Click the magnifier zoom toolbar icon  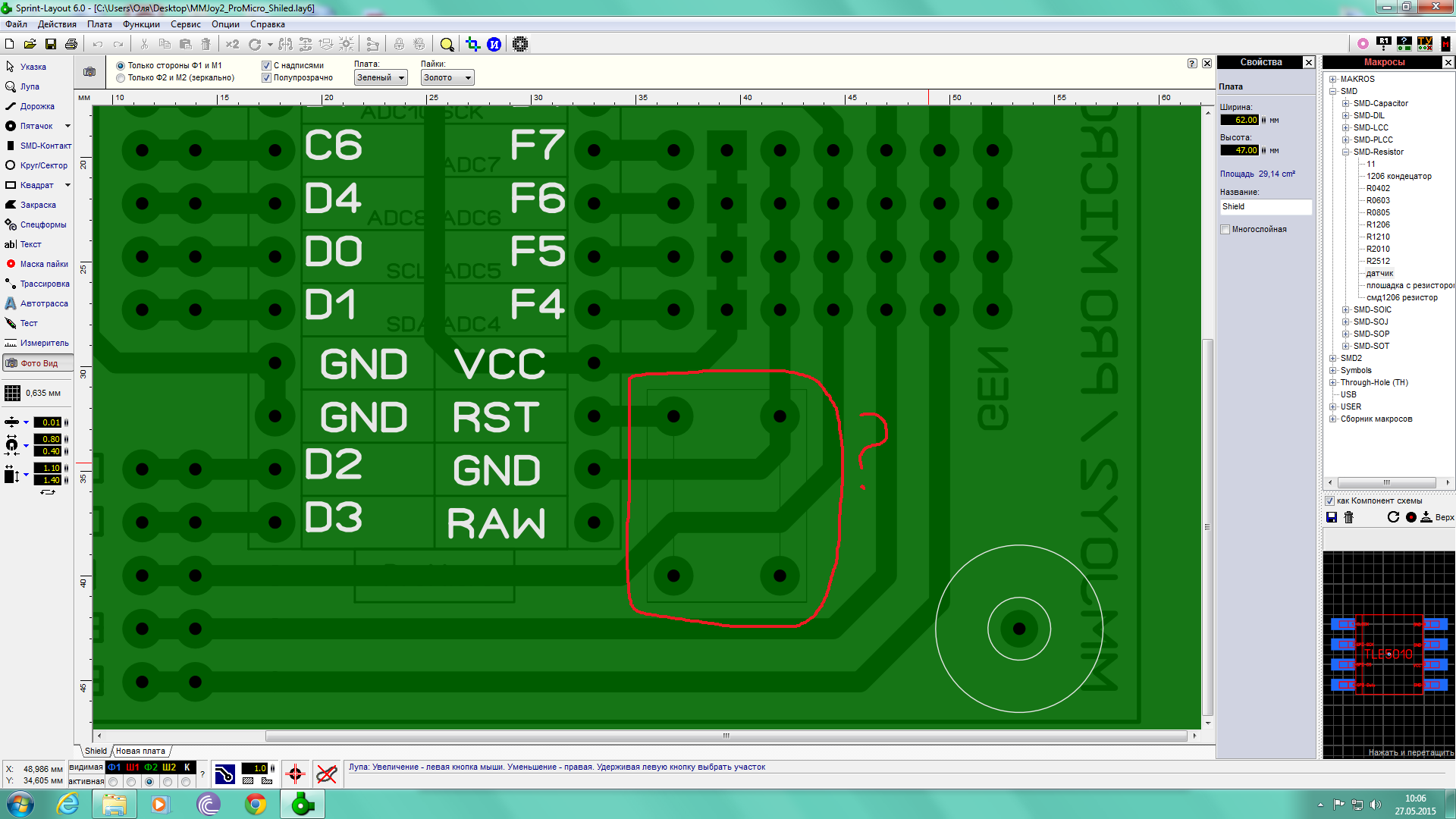click(447, 44)
